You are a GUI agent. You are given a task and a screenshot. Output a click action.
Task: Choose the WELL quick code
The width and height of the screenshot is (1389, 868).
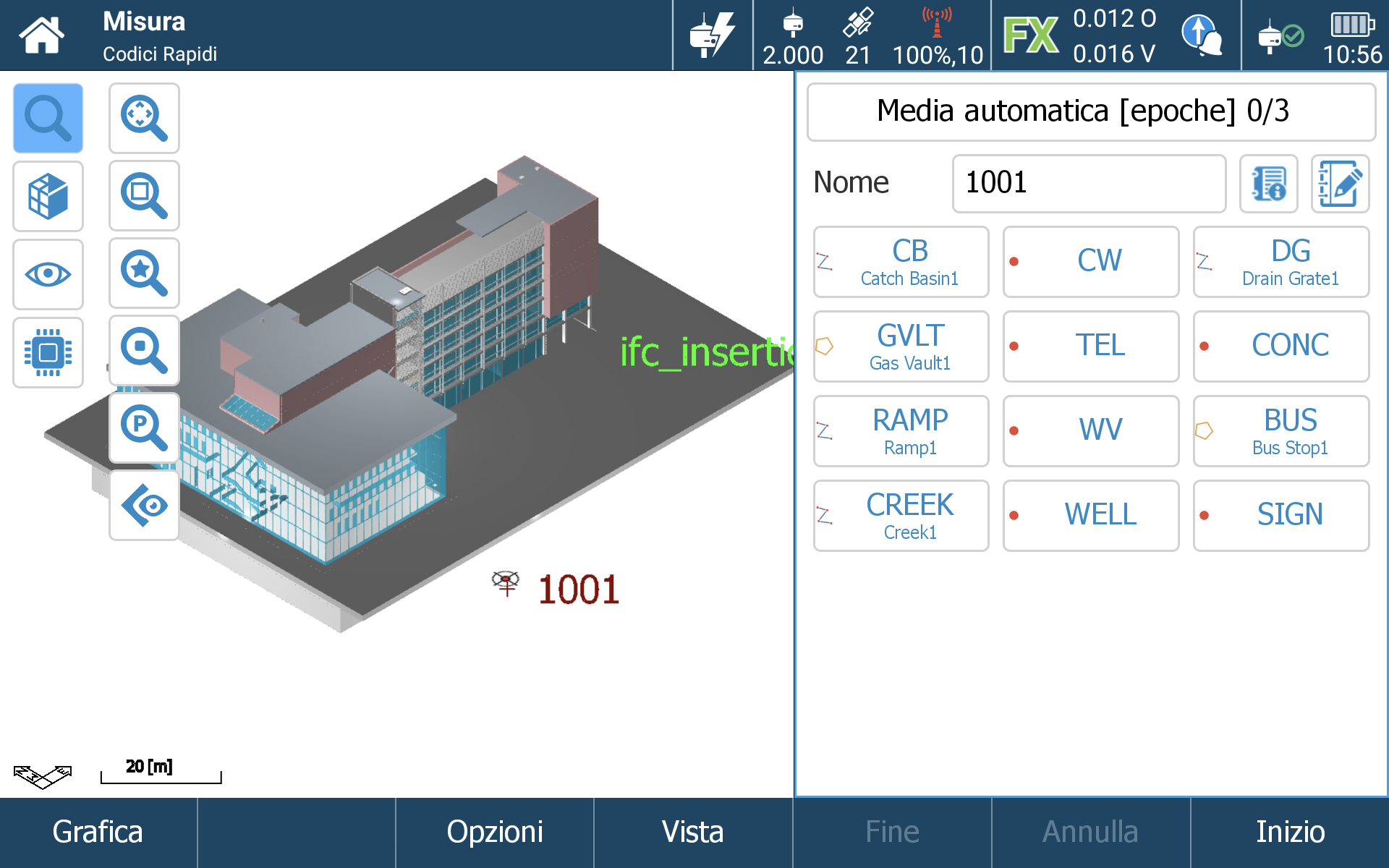[1091, 516]
